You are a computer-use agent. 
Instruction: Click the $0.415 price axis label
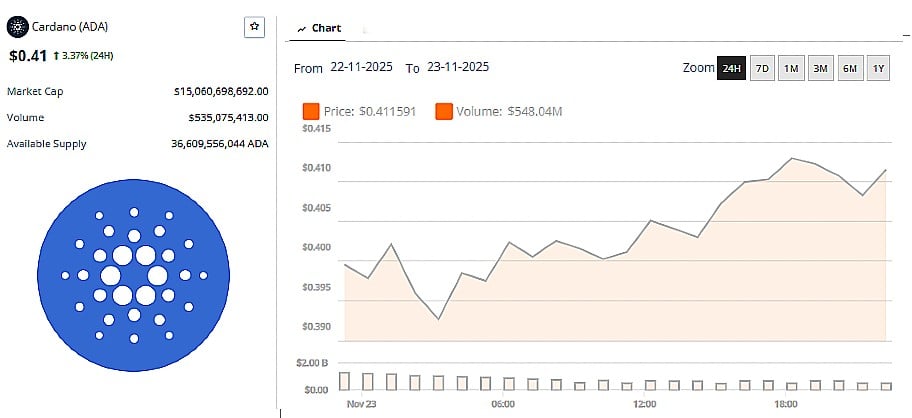click(x=316, y=128)
